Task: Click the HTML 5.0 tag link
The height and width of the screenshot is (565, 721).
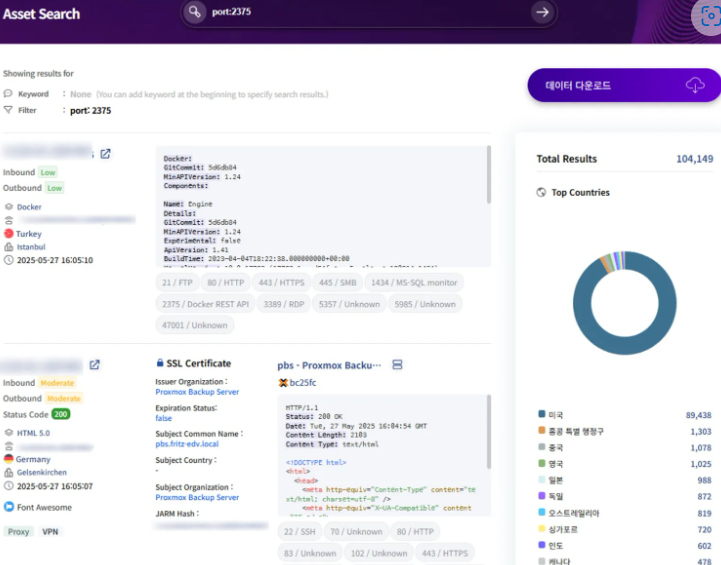Action: coord(33,433)
